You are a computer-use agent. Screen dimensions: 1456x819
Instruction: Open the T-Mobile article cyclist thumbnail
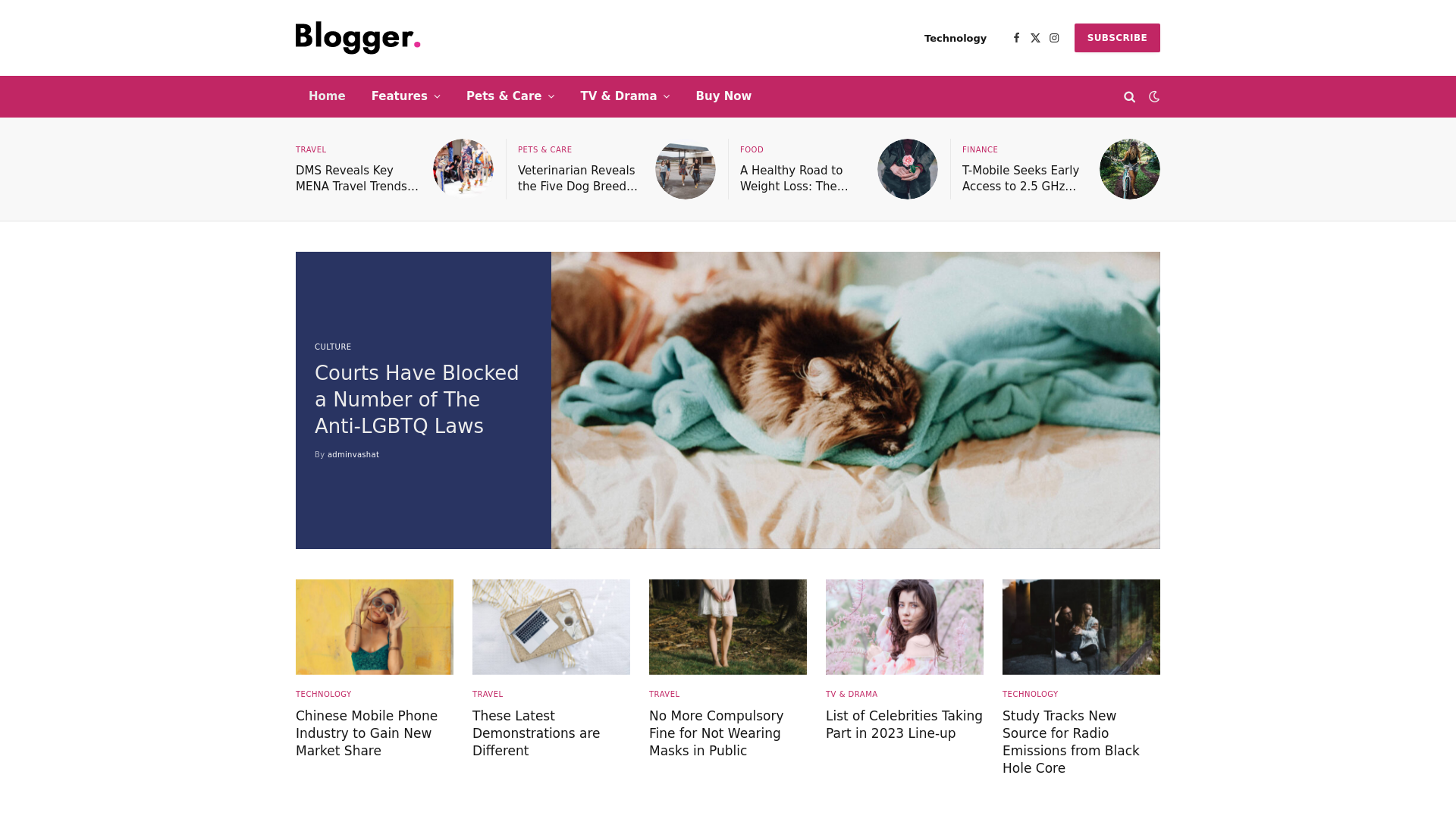pos(1130,169)
